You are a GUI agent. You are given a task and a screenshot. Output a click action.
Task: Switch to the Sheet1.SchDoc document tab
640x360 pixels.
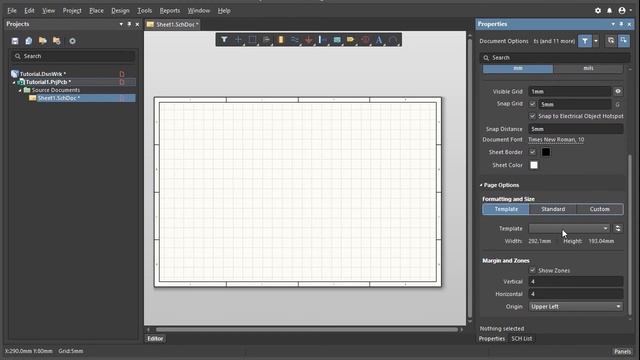tap(173, 24)
